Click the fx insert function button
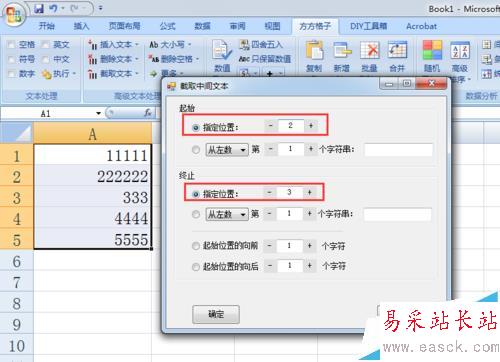This screenshot has width=500, height=362. point(148,113)
